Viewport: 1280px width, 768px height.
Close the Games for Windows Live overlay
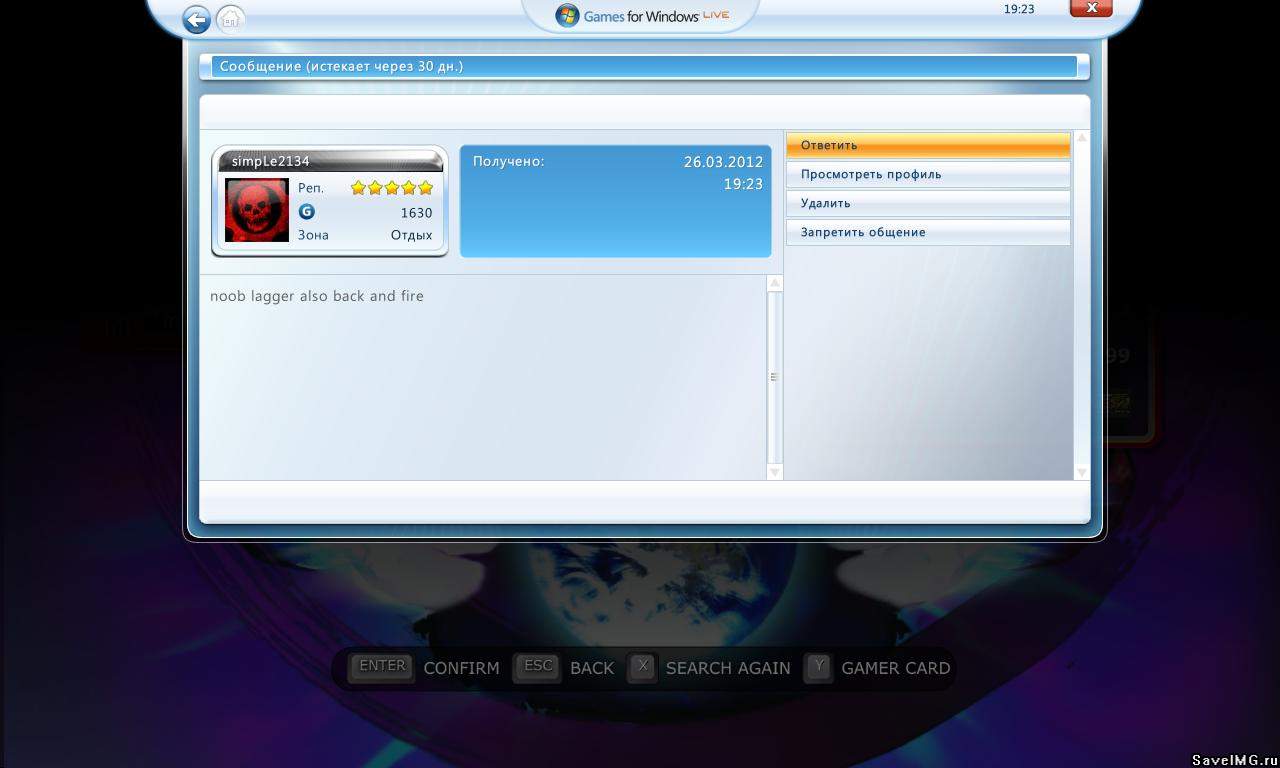(1091, 8)
